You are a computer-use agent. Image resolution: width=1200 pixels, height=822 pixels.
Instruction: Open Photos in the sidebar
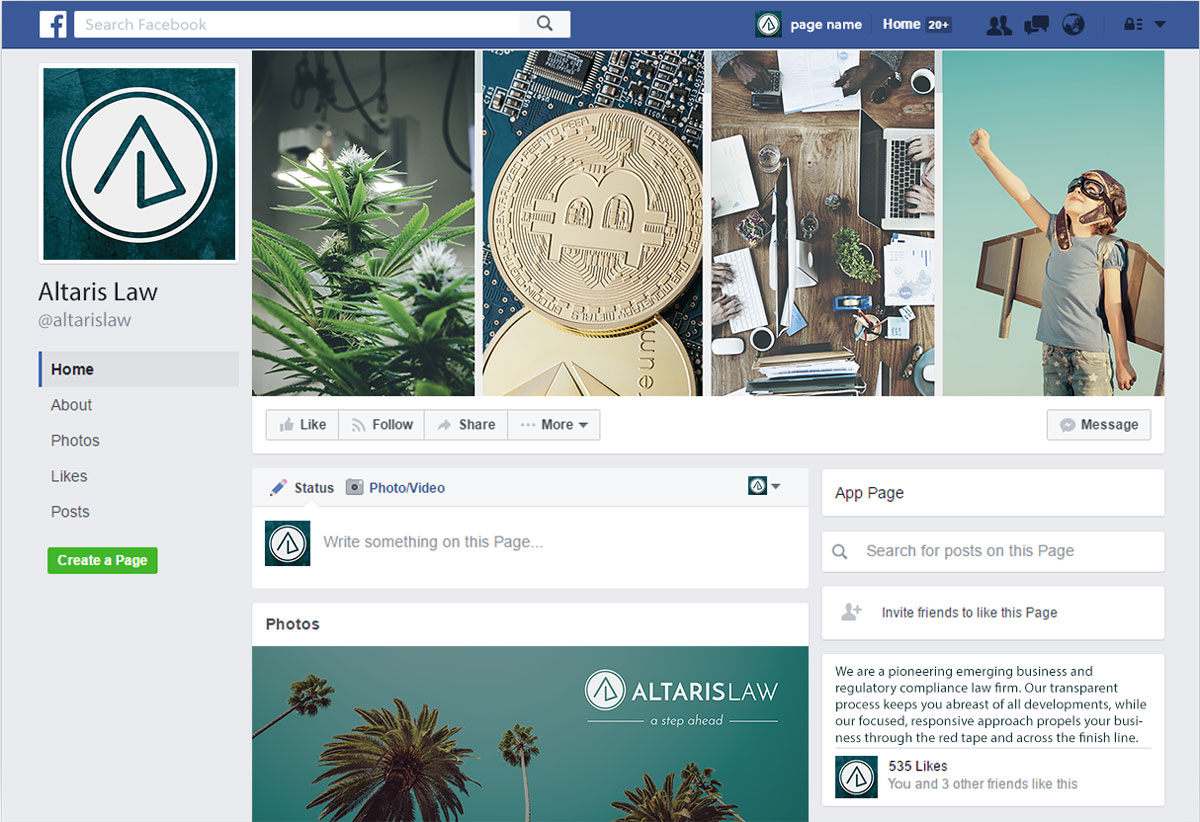tap(75, 440)
